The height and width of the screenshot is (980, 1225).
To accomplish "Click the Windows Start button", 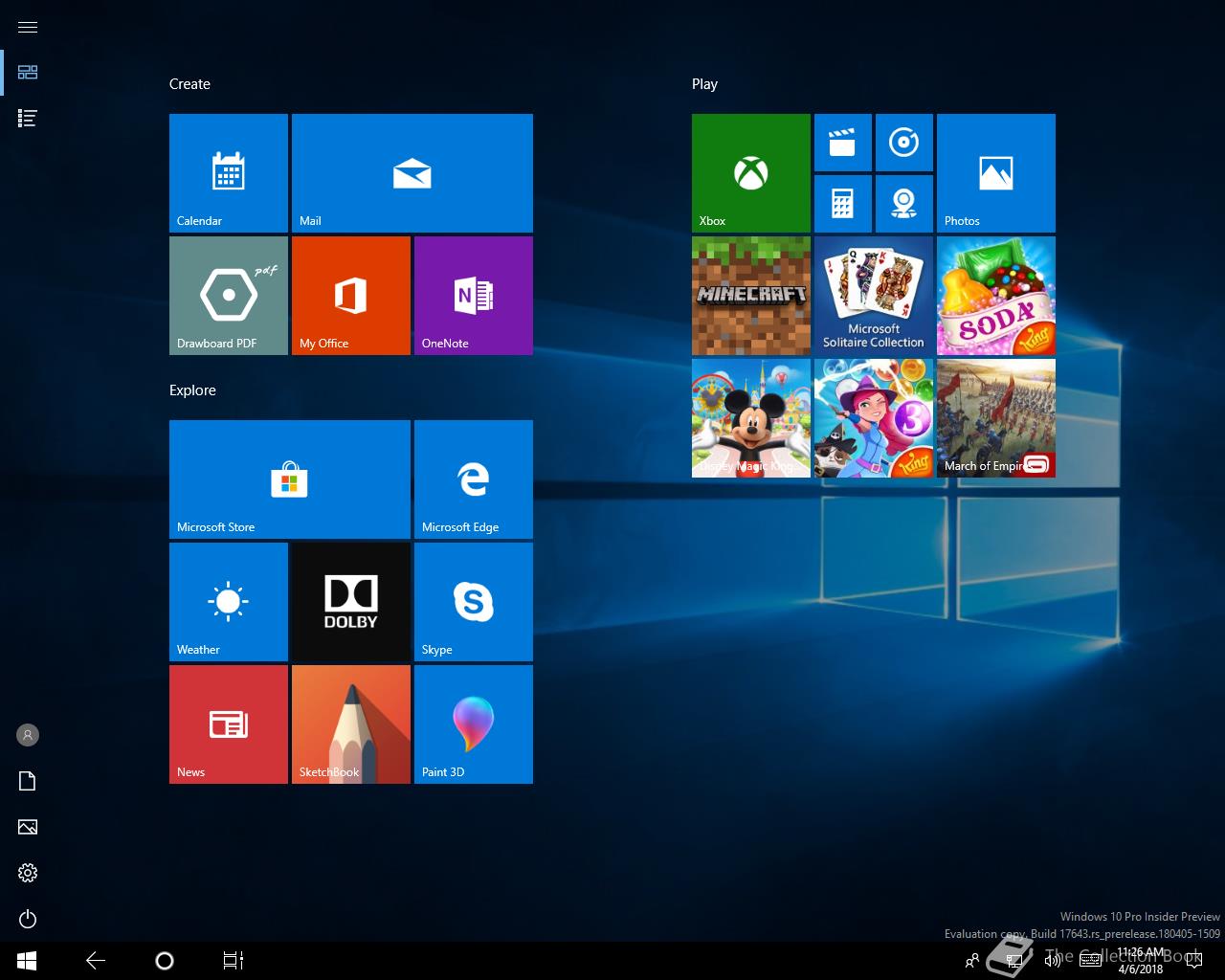I will pos(27,961).
